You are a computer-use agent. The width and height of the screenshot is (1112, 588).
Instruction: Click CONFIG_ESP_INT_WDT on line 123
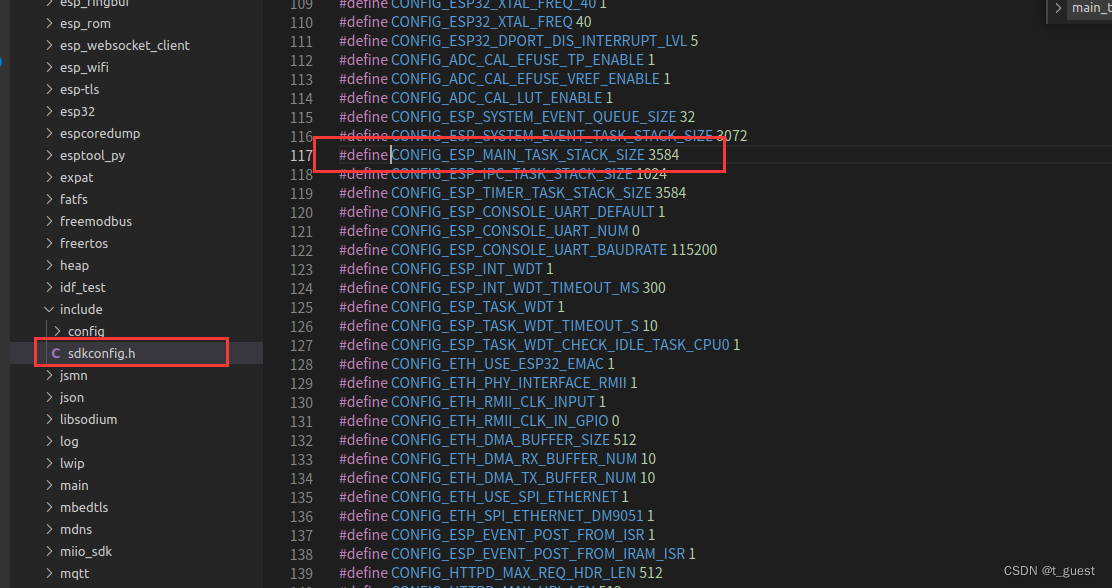[467, 269]
